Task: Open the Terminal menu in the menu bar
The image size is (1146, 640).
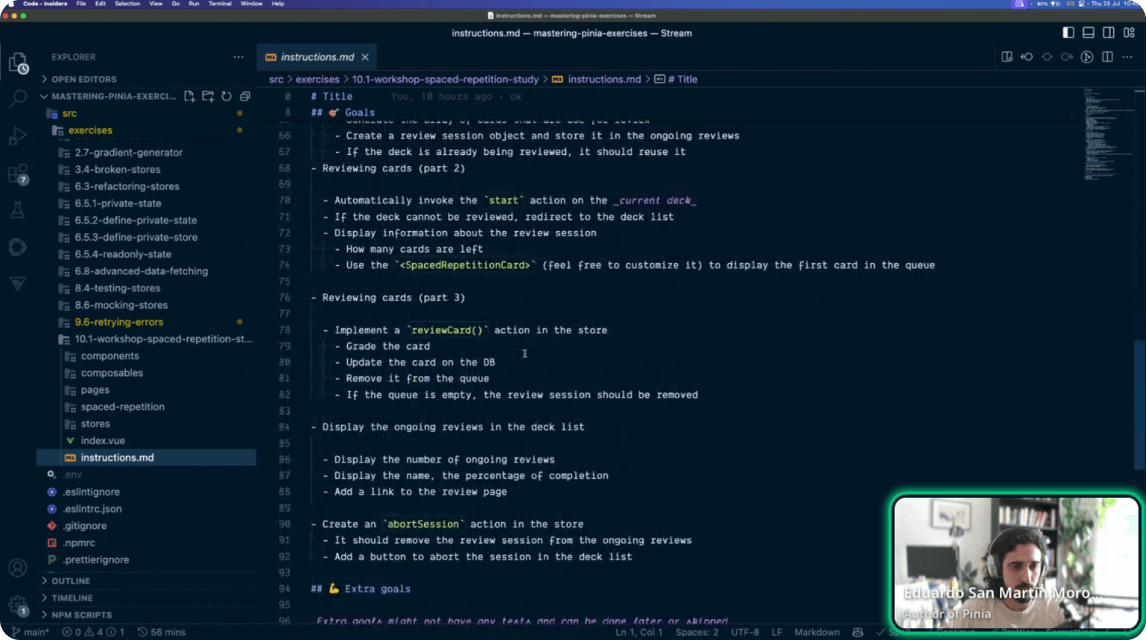Action: (x=220, y=4)
